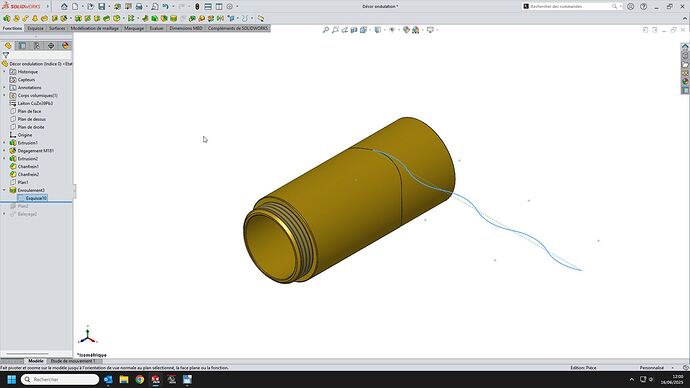Click the command search input field
Viewport: 690px width, 388px height.
(x=571, y=7)
